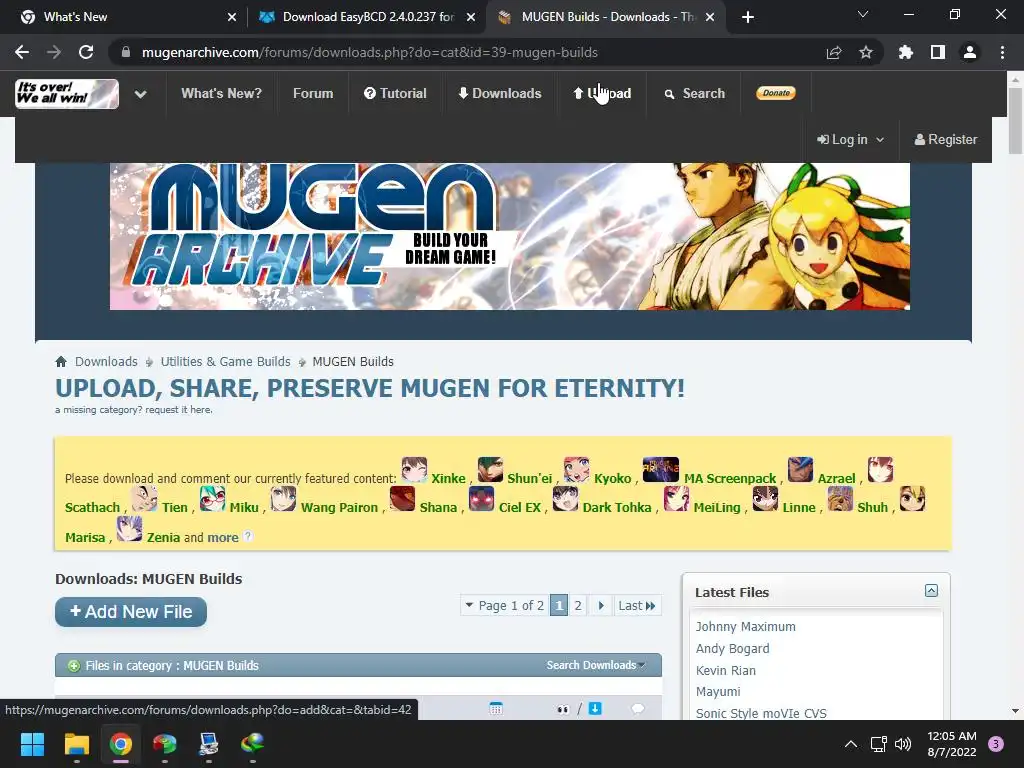Open the Forum menu item
This screenshot has width=1024, height=768.
(313, 93)
